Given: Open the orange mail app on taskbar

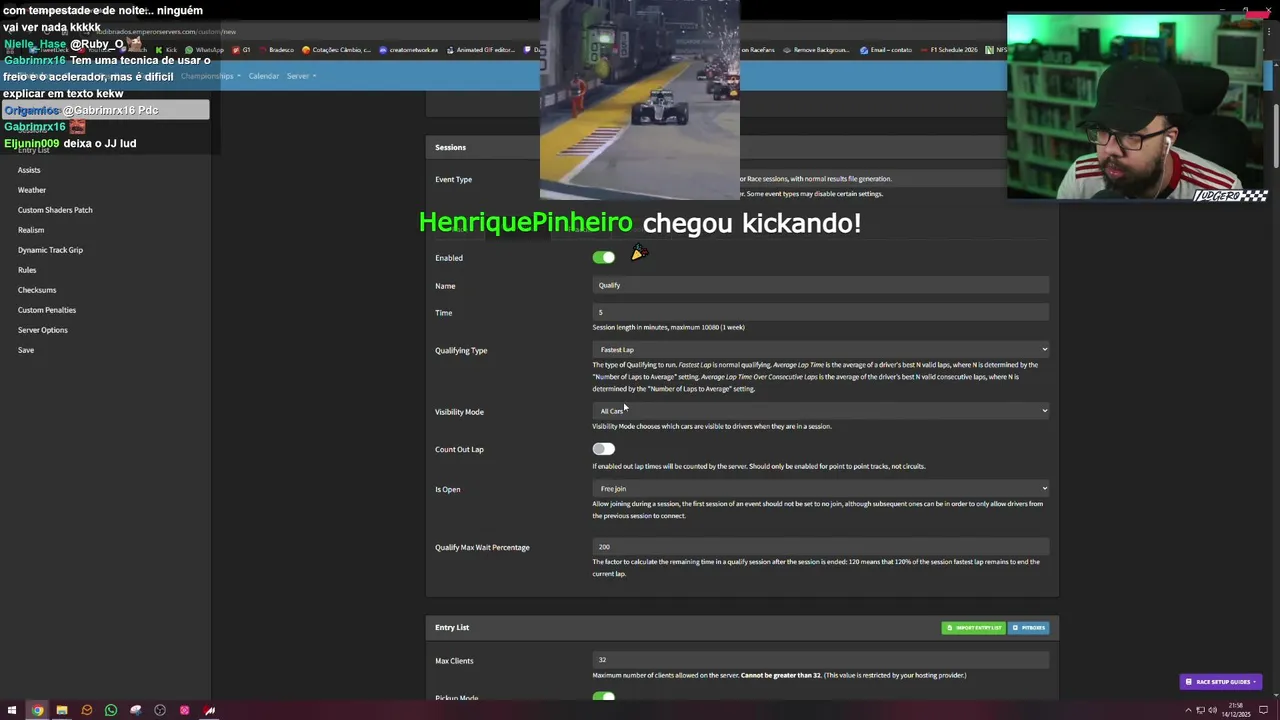Looking at the screenshot, I should (x=86, y=710).
